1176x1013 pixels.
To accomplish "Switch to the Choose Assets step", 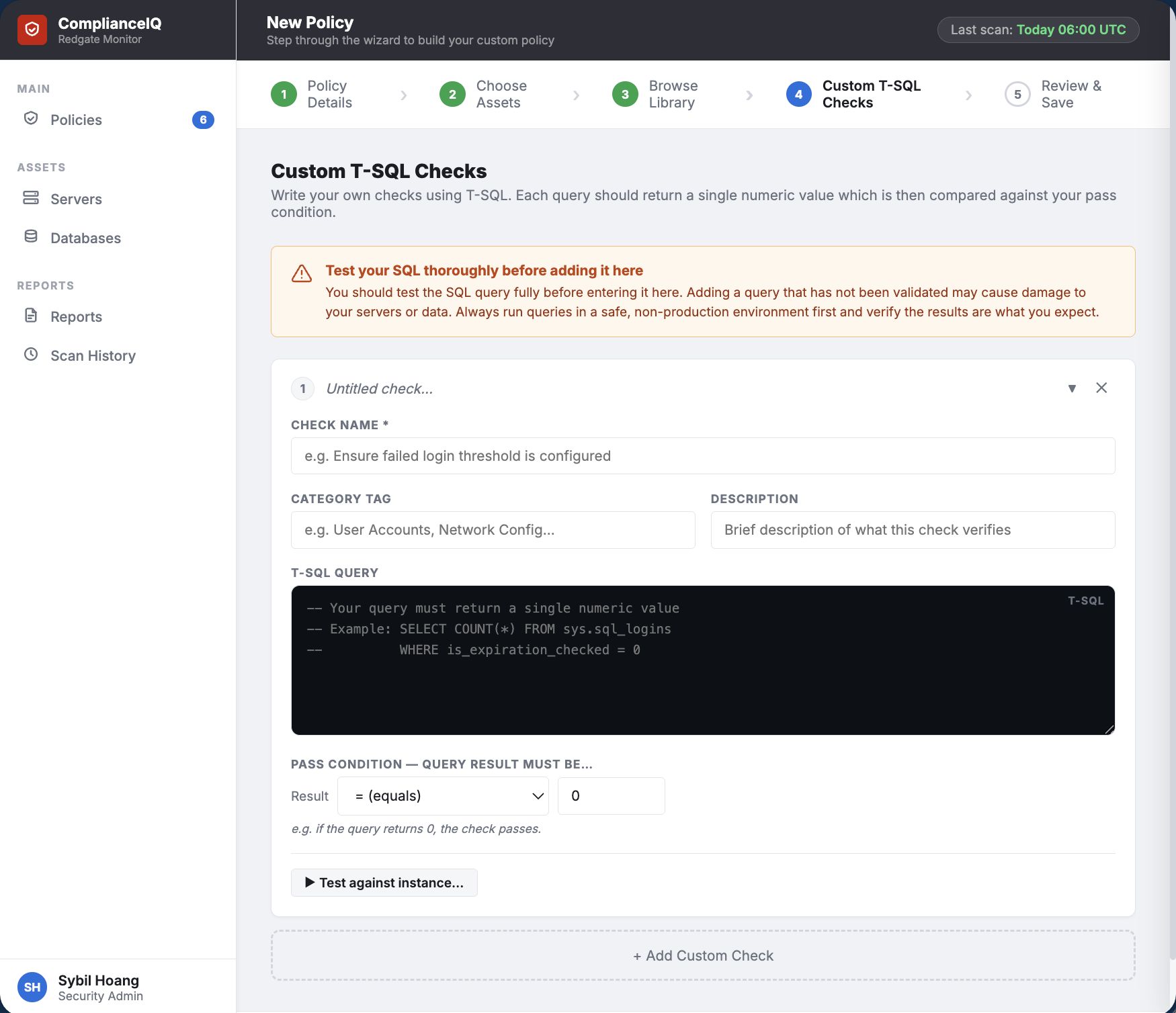I will point(452,94).
